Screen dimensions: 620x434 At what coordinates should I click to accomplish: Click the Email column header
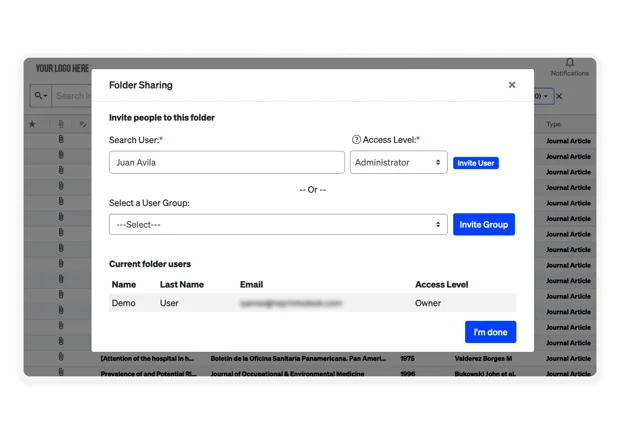coord(251,285)
